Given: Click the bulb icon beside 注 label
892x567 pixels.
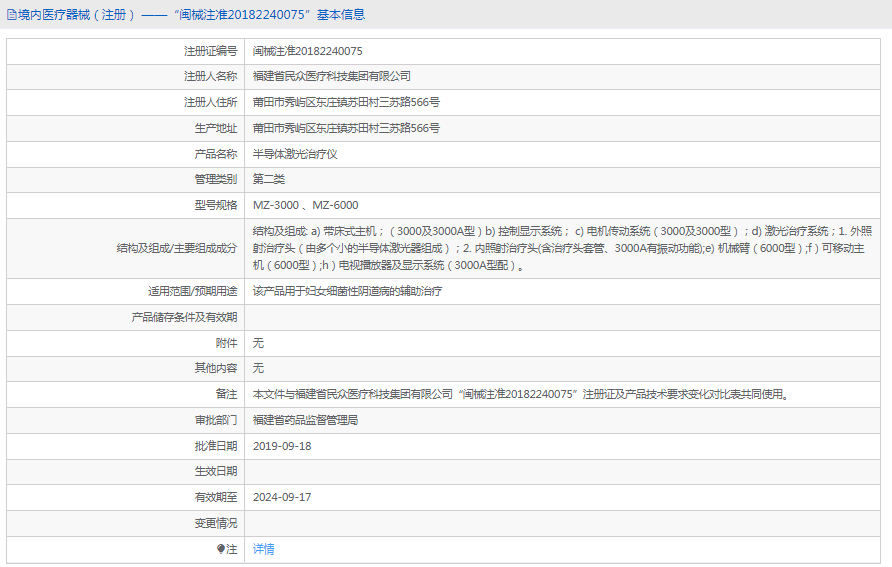Looking at the screenshot, I should (x=221, y=549).
